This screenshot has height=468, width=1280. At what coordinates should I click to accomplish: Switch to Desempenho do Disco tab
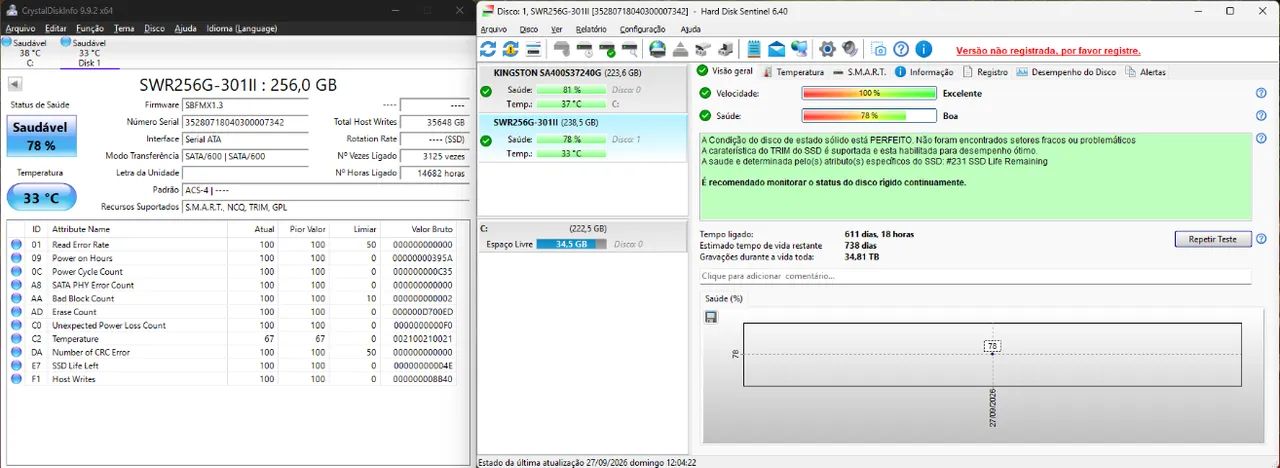click(1067, 72)
